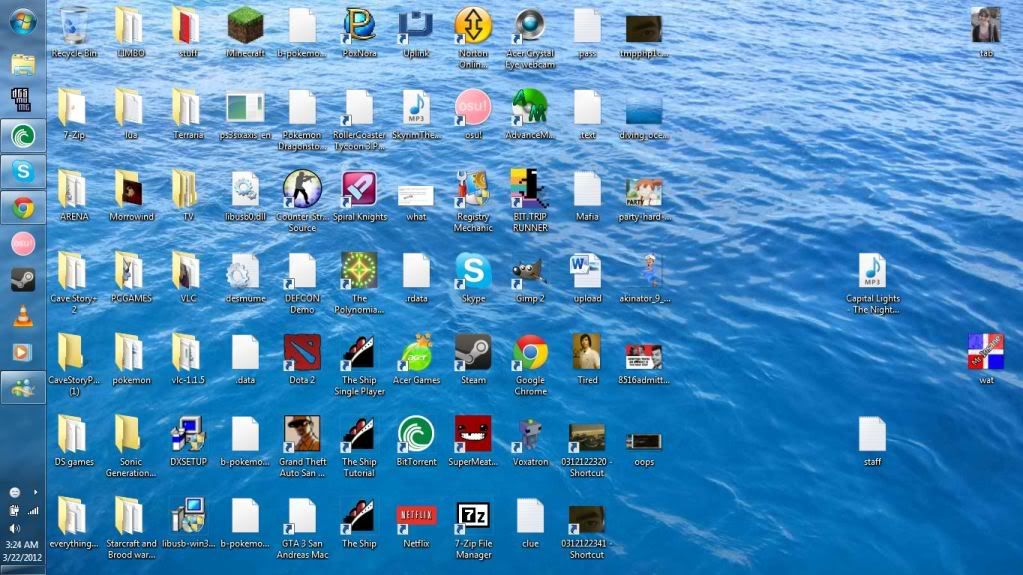1023x575 pixels.
Task: Select the Gimp 2 desktop shortcut
Action: click(530, 271)
